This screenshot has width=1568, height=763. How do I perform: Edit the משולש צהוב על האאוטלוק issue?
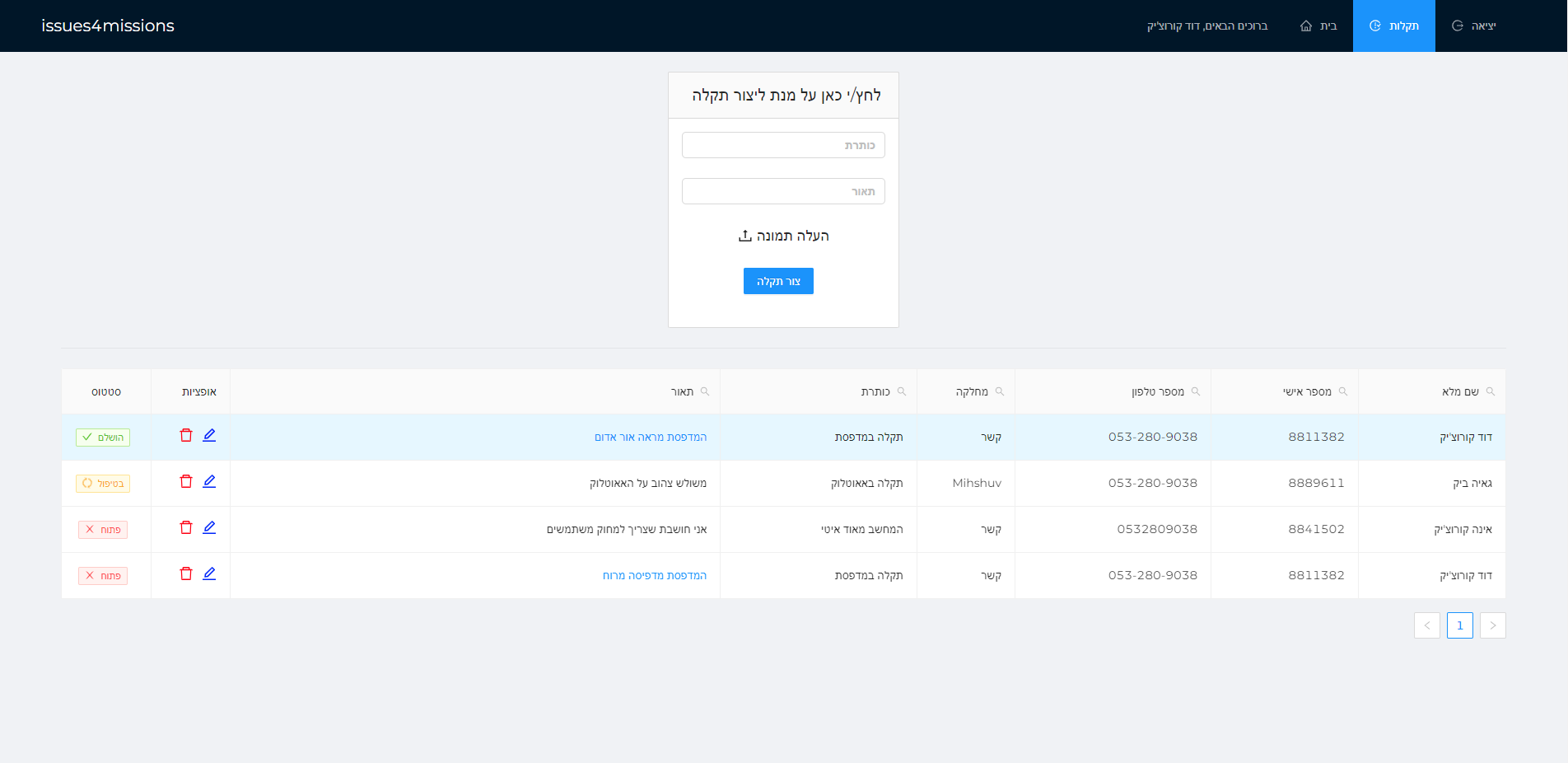tap(209, 481)
